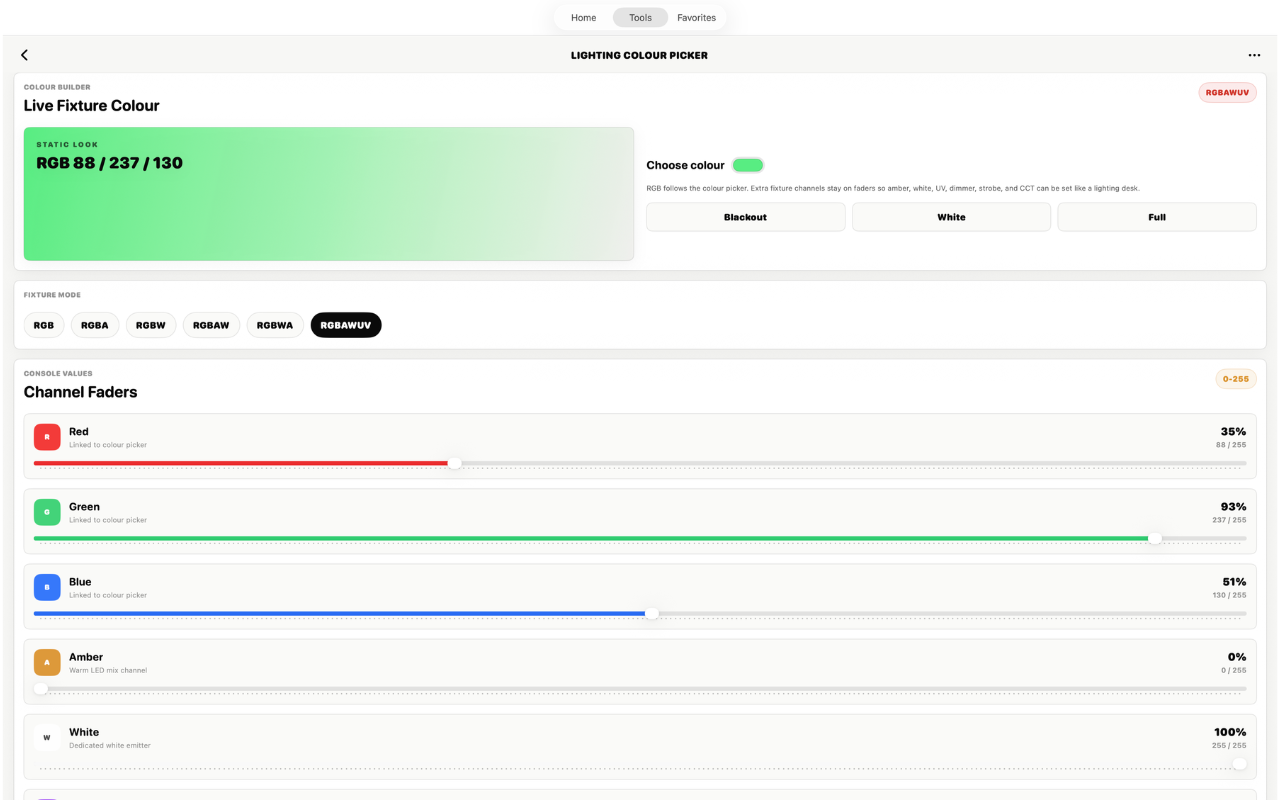Select RGBAW fixture mode
The width and height of the screenshot is (1280, 800).
pos(211,325)
